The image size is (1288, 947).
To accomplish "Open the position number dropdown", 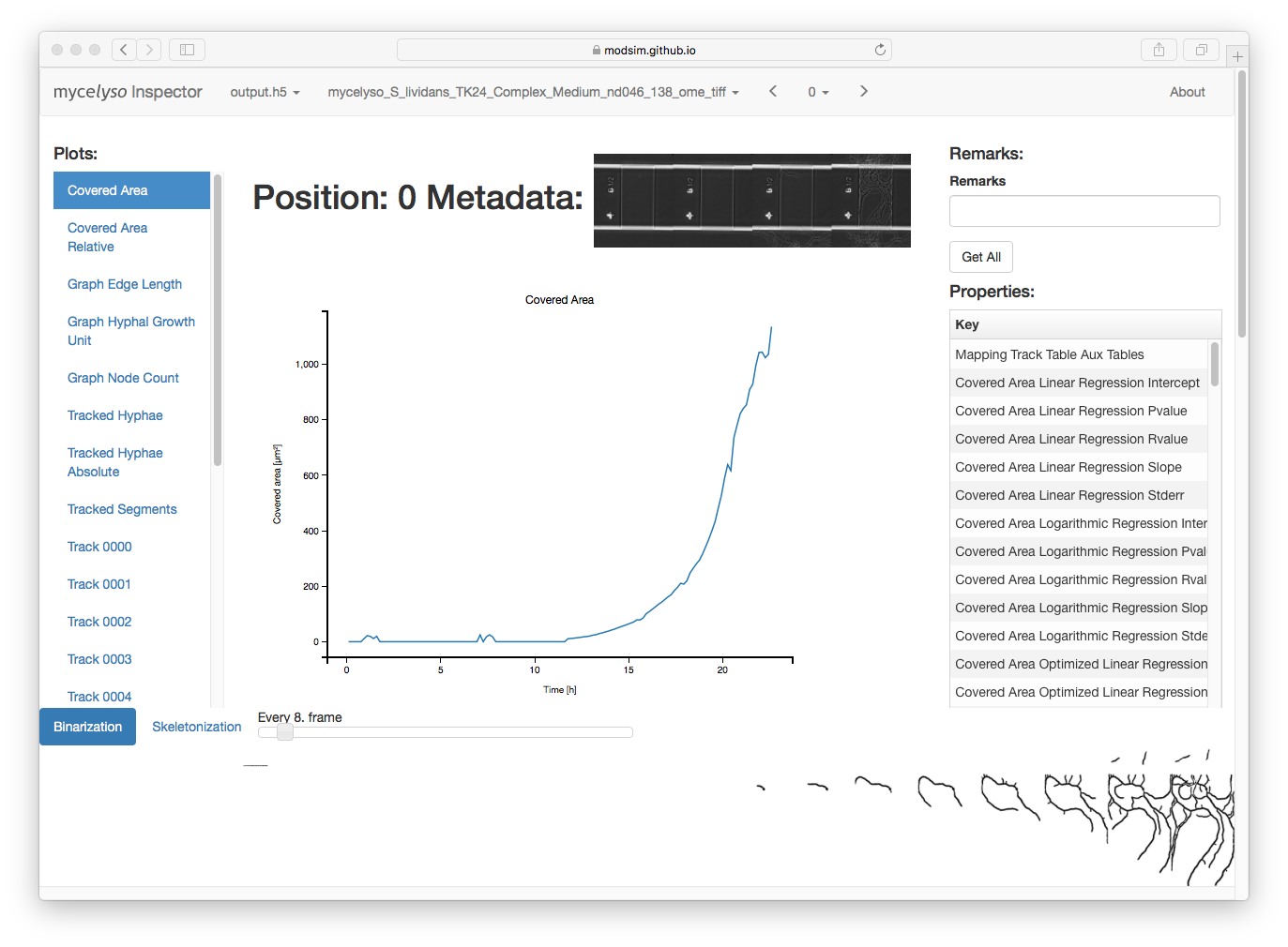I will (817, 92).
